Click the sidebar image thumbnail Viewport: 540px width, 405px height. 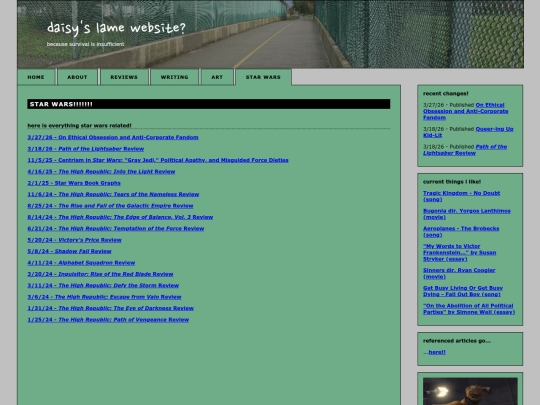click(470, 391)
